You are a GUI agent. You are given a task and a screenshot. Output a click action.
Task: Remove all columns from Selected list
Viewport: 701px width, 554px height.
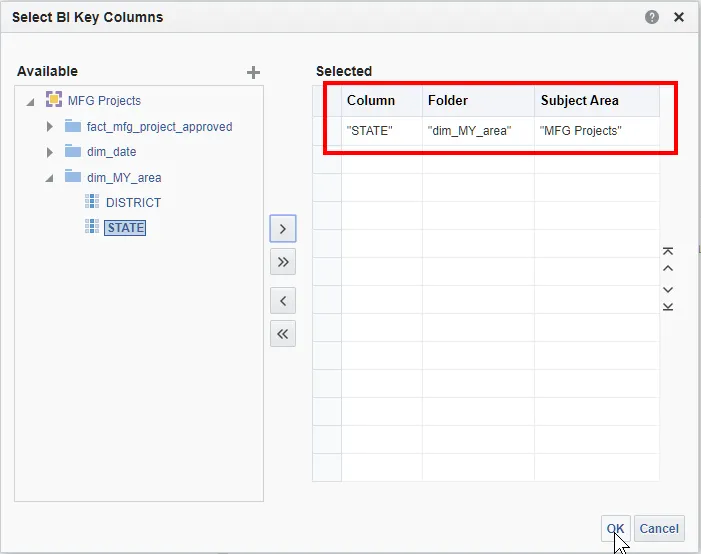(283, 334)
